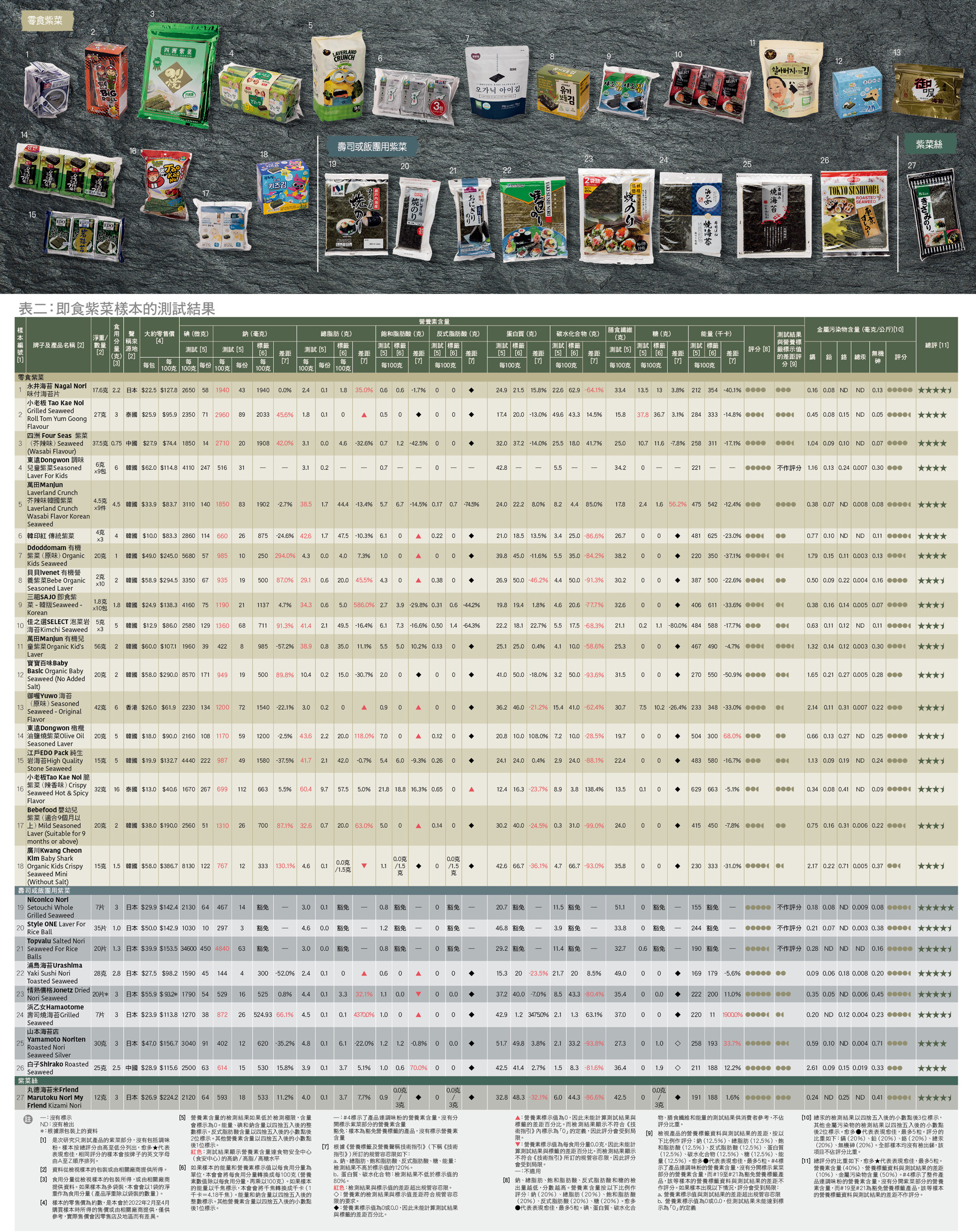
Task: Click the Baby Shark box photo numbered 18
Action: (283, 186)
